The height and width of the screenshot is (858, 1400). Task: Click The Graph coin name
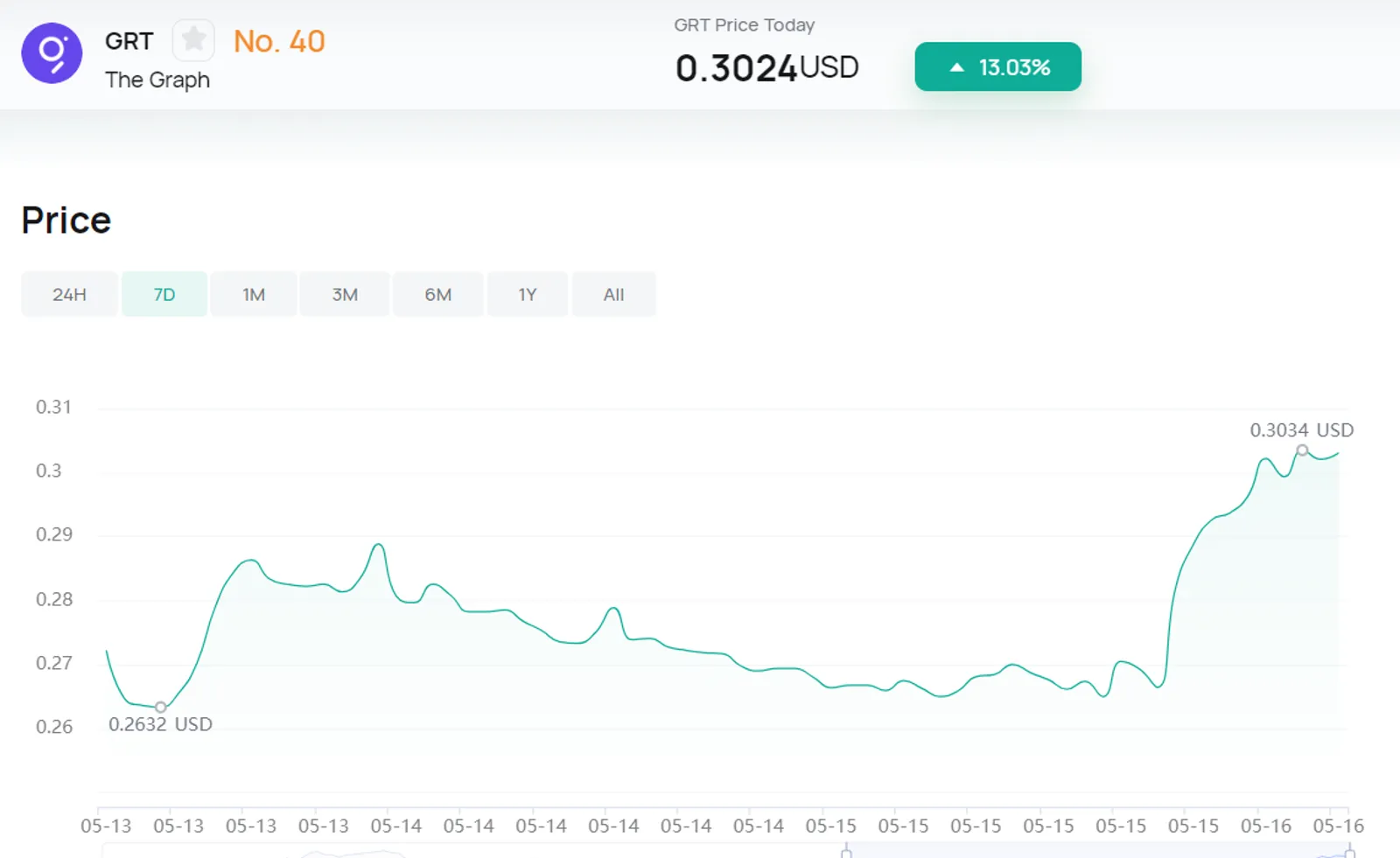click(157, 80)
